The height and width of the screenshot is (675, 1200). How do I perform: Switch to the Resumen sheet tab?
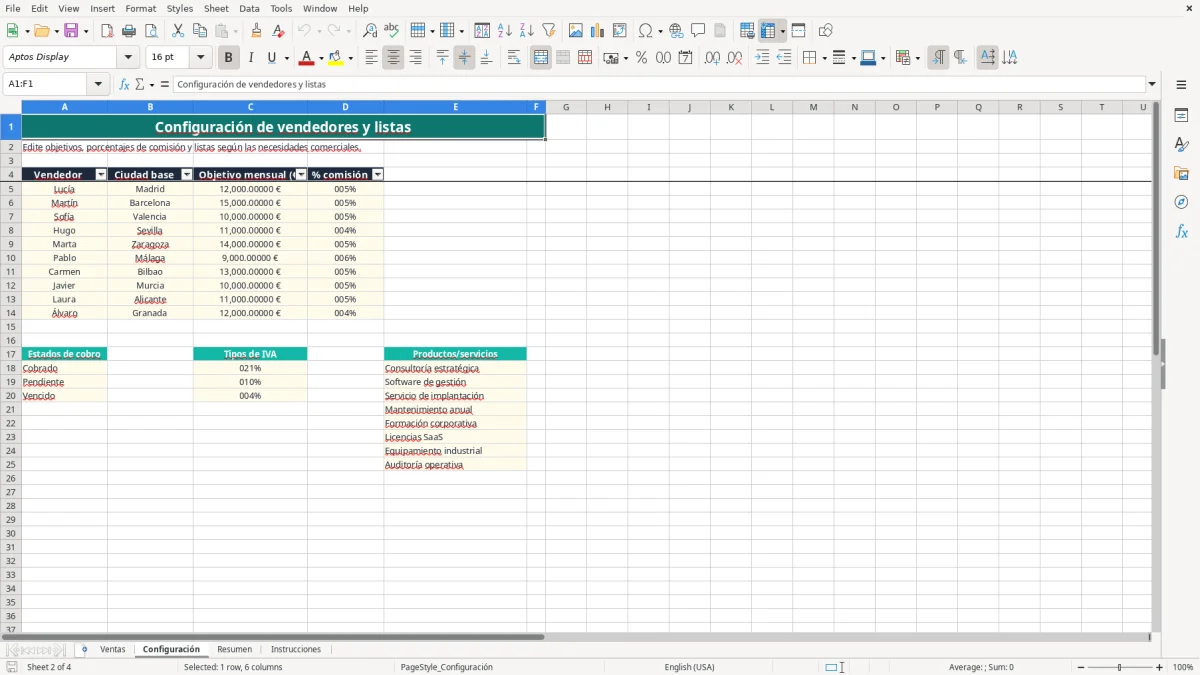[235, 650]
